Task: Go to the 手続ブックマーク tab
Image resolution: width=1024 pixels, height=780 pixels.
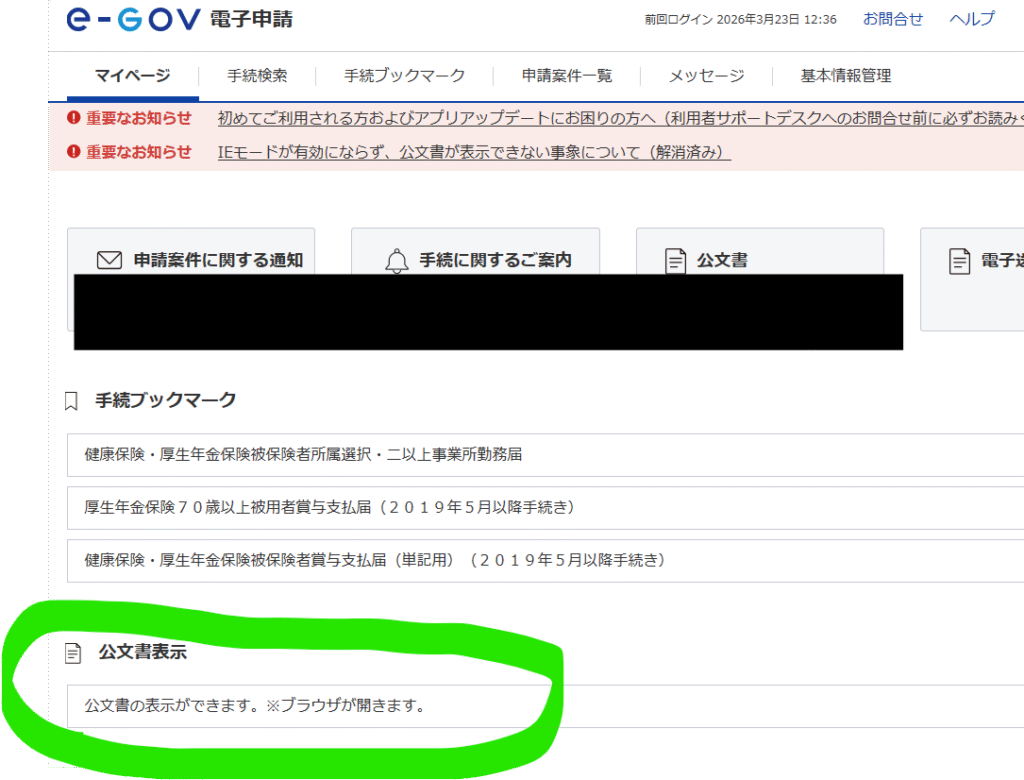Action: (x=404, y=76)
